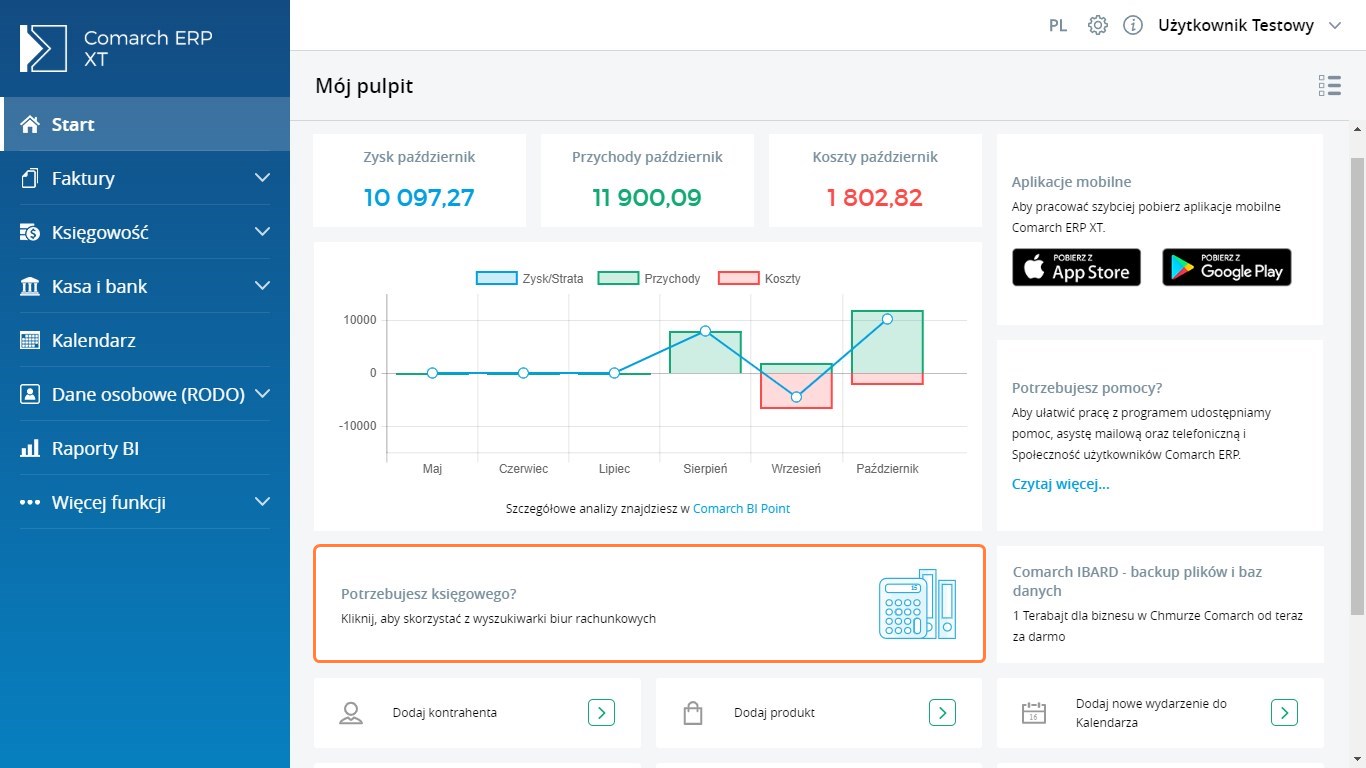The width and height of the screenshot is (1366, 768).
Task: Open dashboard layout list icon
Action: pyautogui.click(x=1329, y=85)
